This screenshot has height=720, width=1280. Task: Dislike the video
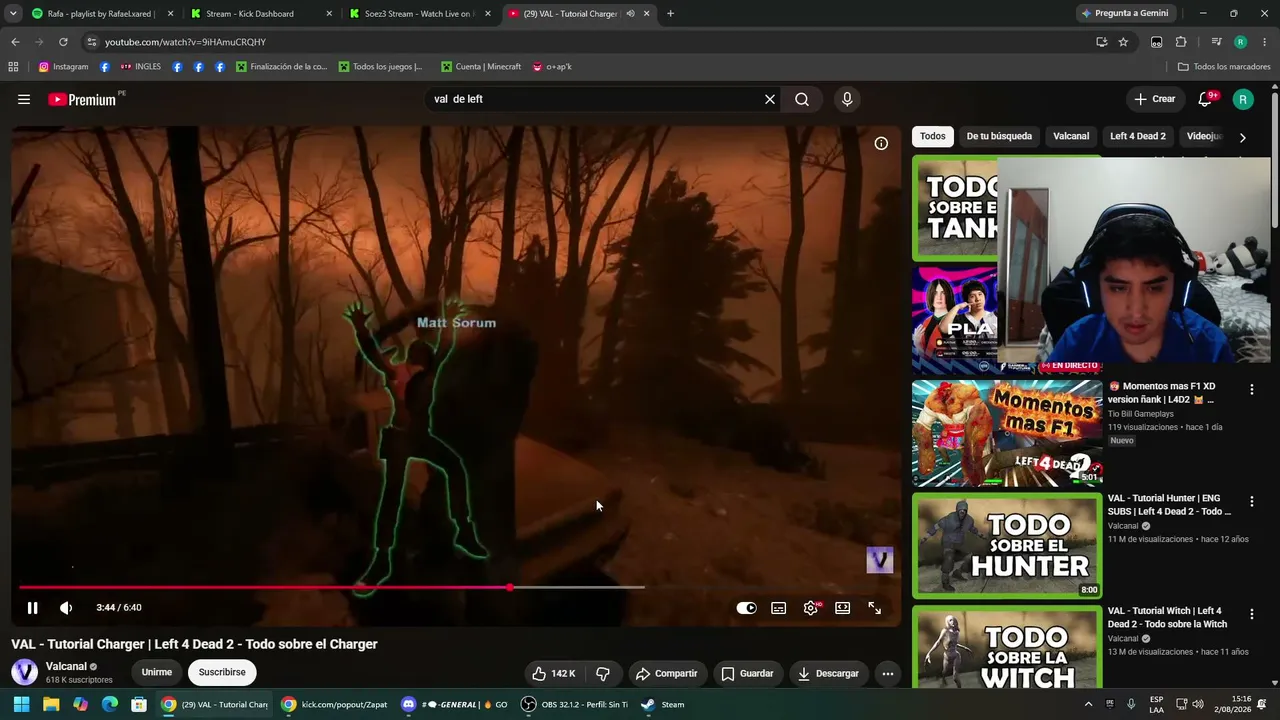click(x=603, y=673)
